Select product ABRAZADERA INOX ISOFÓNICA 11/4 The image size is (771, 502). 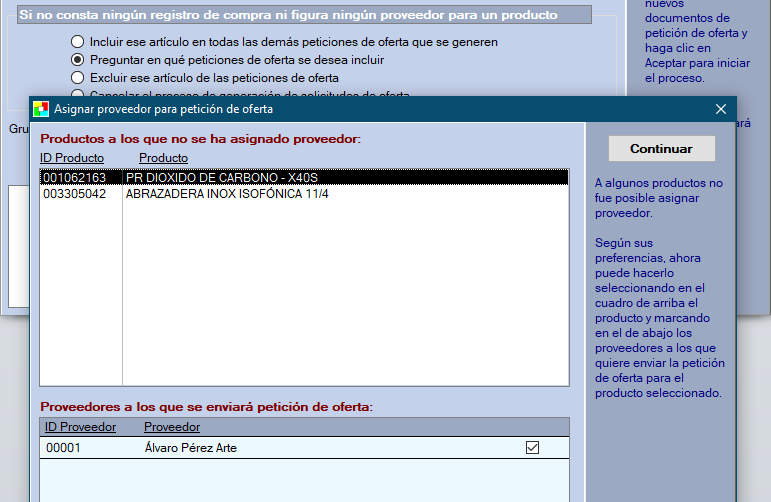pyautogui.click(x=226, y=193)
